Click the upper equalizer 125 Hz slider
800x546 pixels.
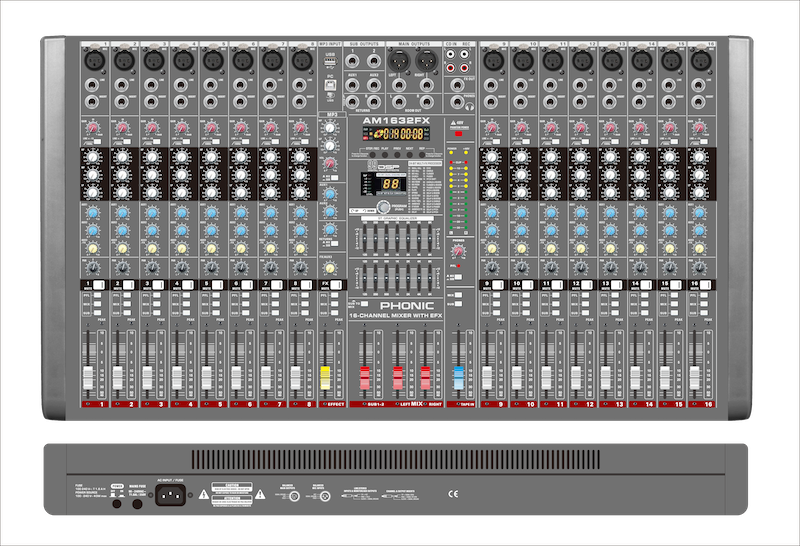[x=366, y=237]
